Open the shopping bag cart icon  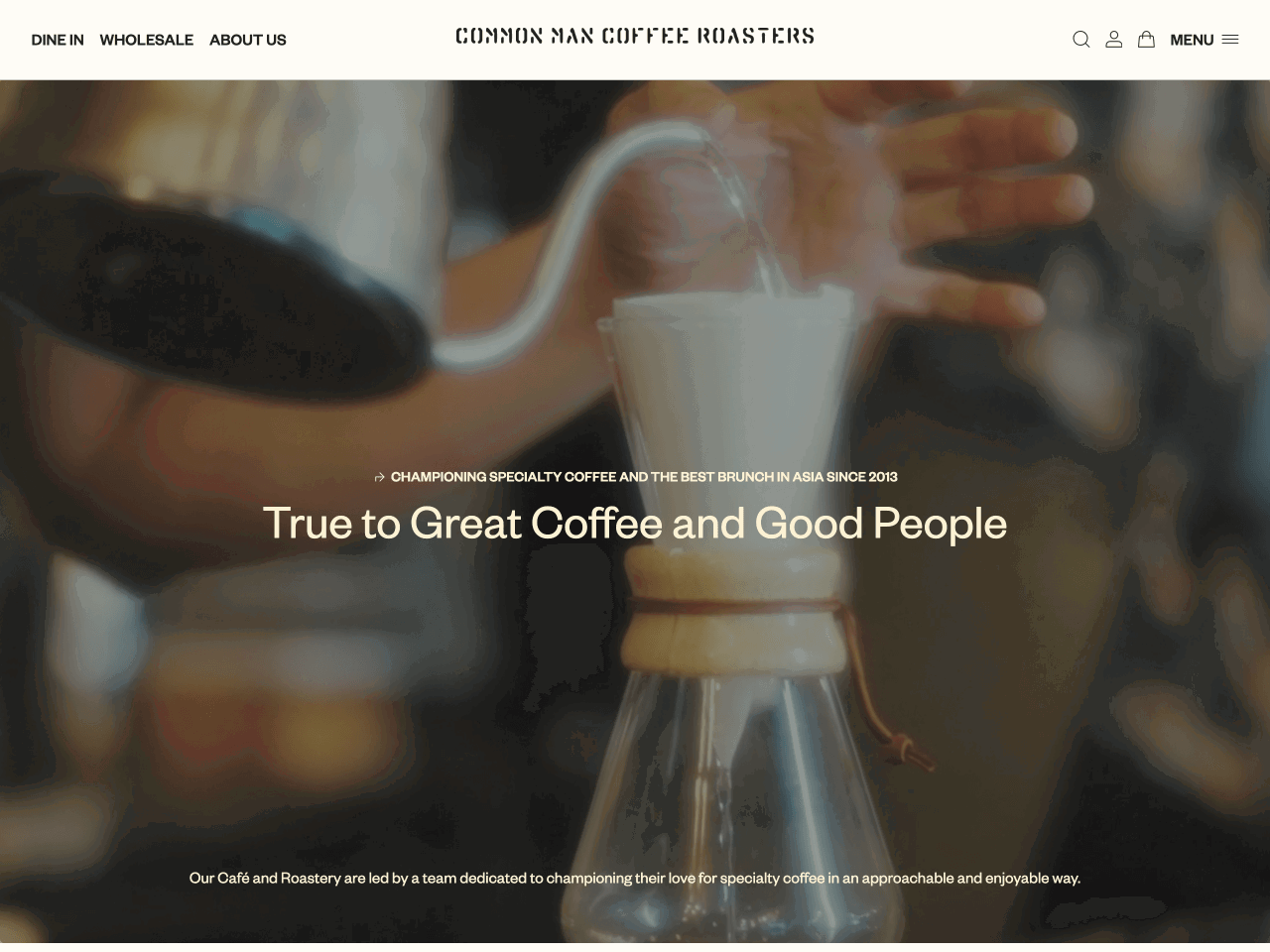(x=1146, y=40)
